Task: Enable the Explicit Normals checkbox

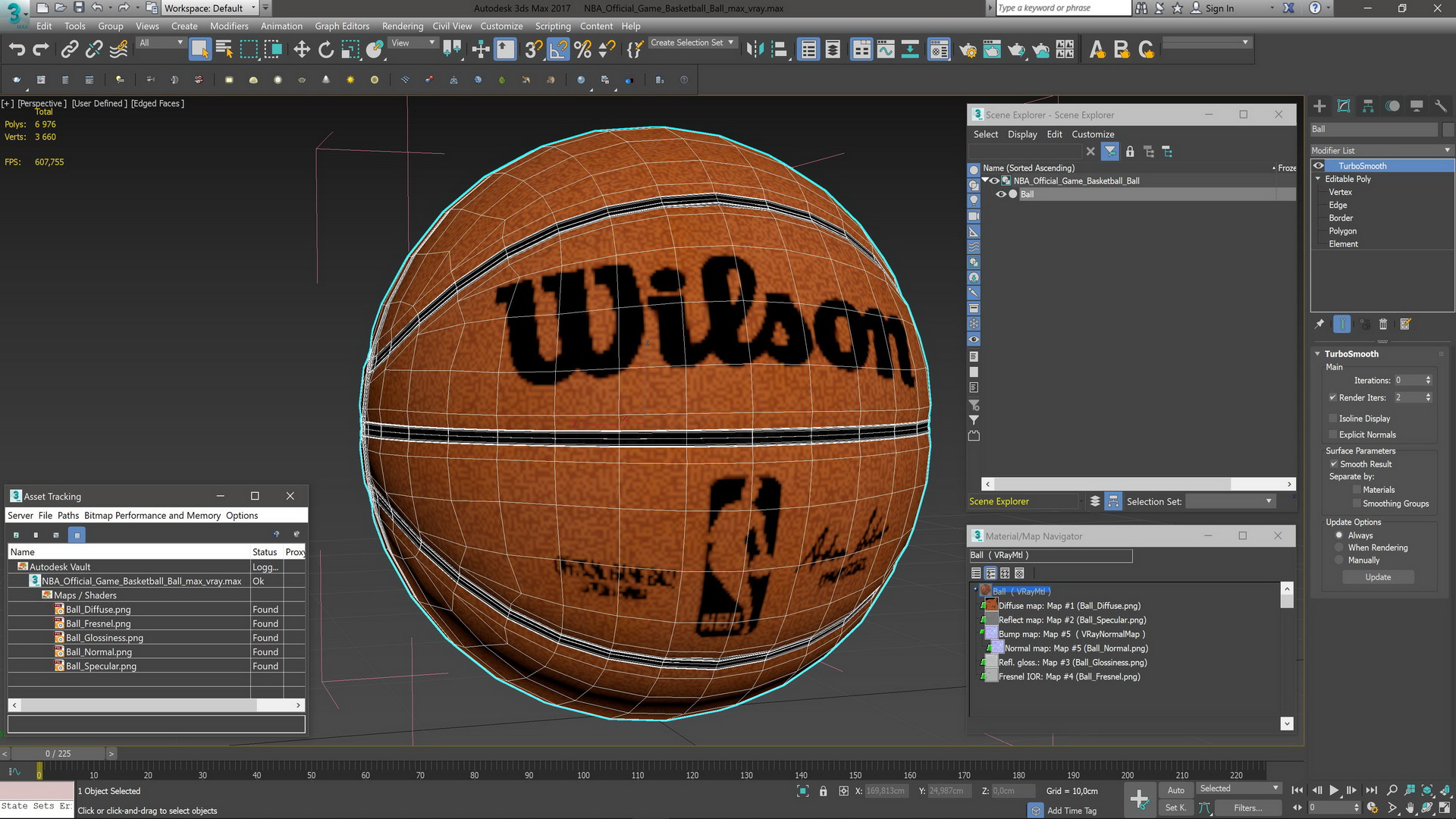Action: pyautogui.click(x=1332, y=435)
